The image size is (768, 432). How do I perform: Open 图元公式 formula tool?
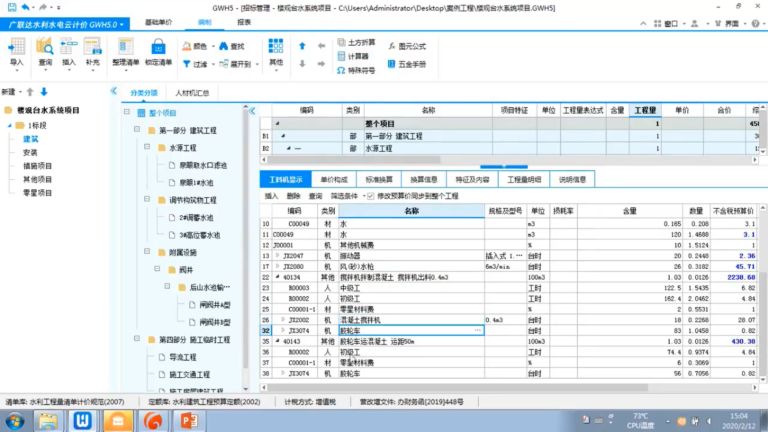click(407, 46)
